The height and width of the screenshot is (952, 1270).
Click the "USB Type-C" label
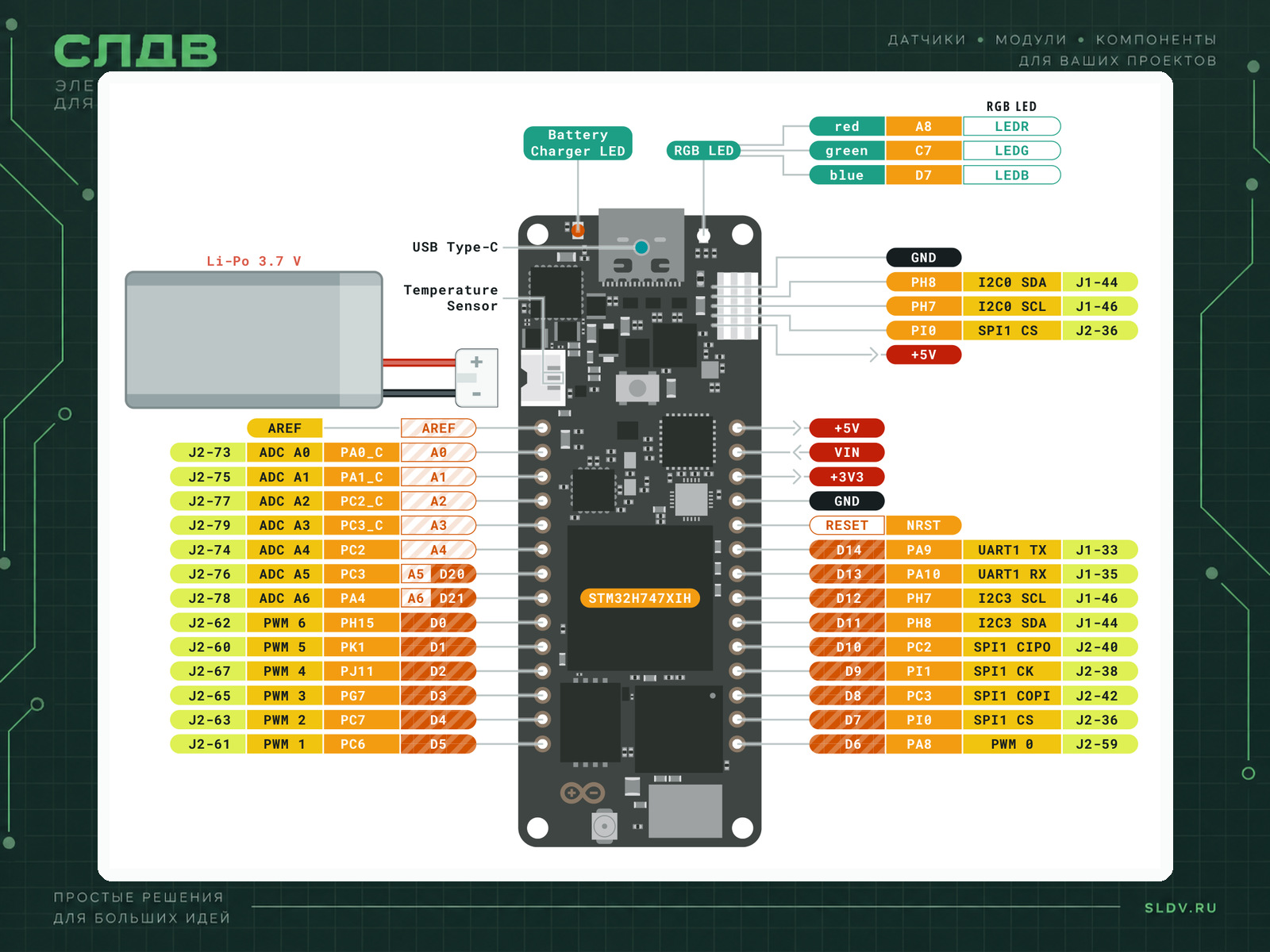[455, 248]
